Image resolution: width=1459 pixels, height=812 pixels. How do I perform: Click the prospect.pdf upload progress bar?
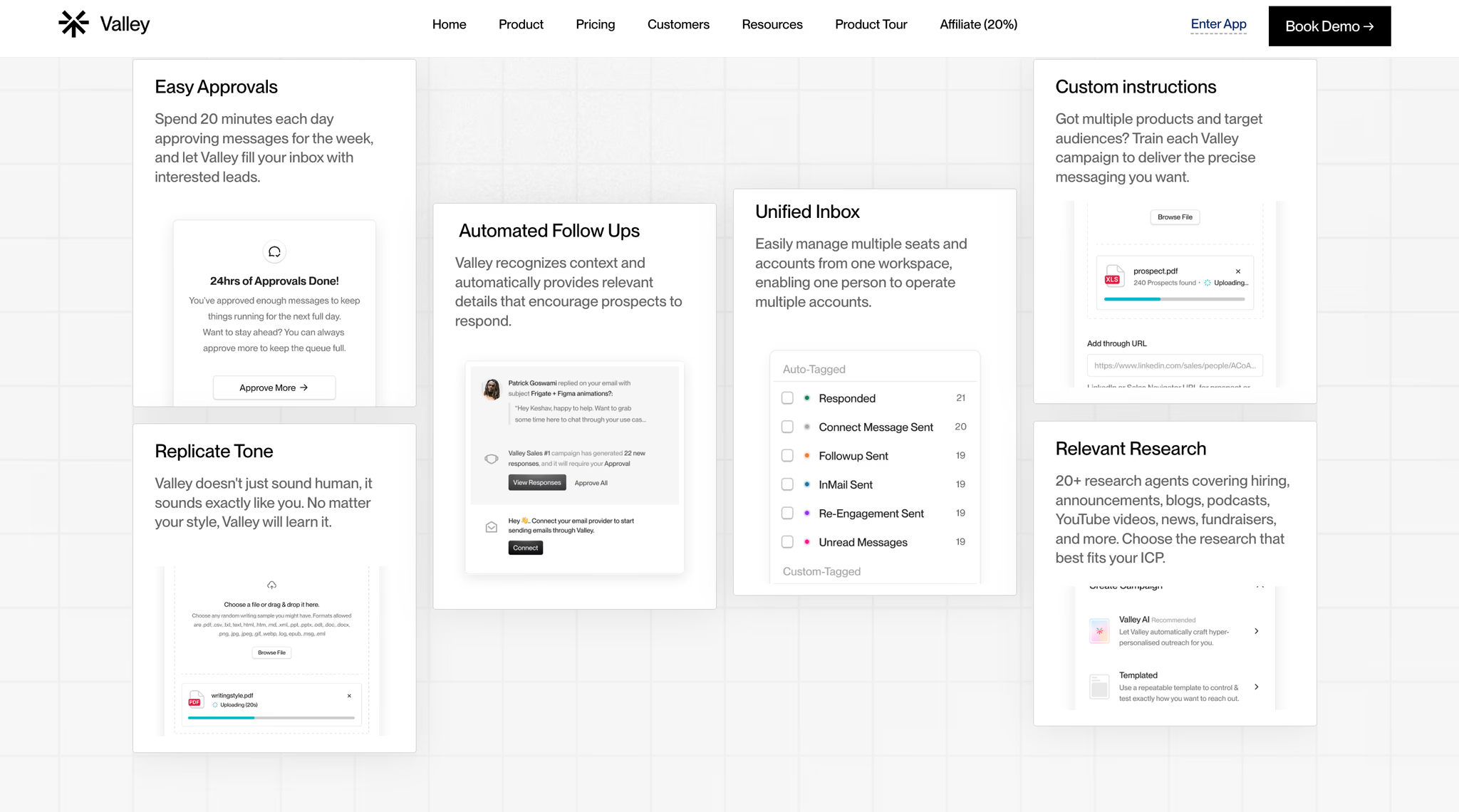point(1175,299)
